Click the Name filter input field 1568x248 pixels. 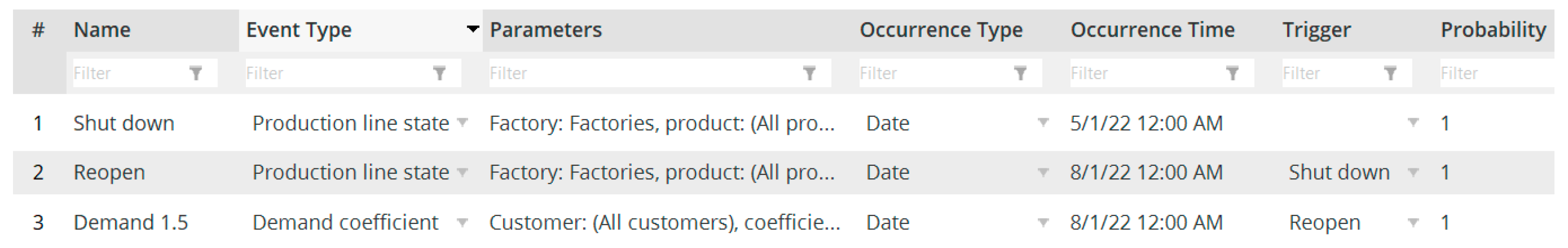point(128,74)
